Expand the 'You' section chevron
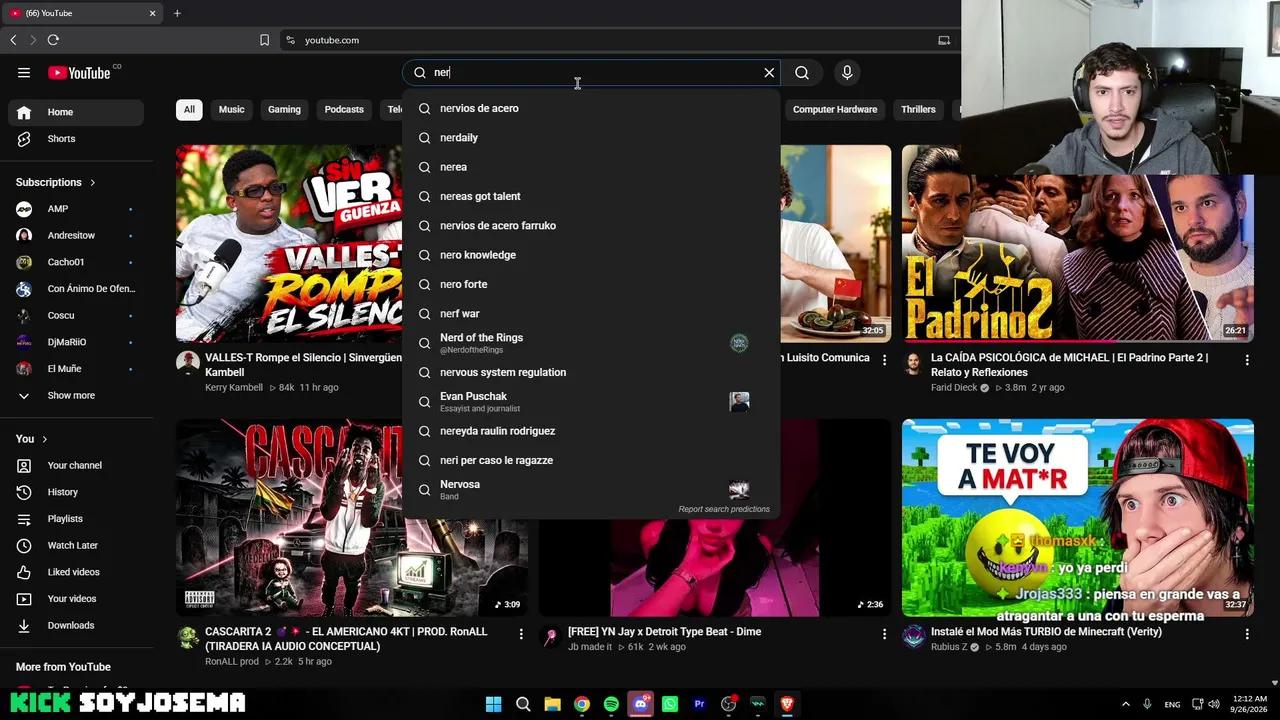 44,439
